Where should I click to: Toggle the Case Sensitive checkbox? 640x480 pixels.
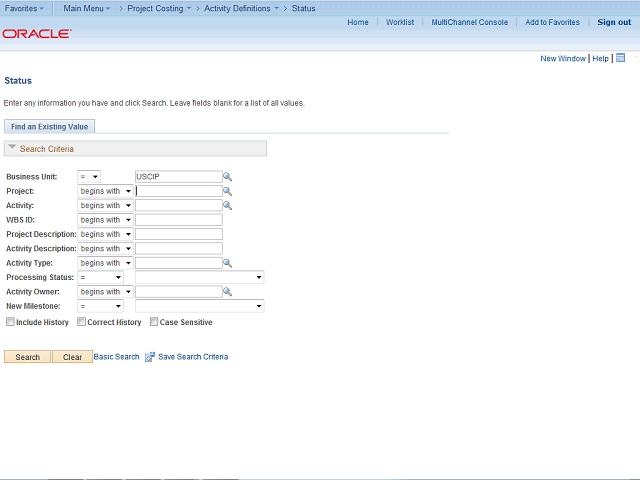154,322
